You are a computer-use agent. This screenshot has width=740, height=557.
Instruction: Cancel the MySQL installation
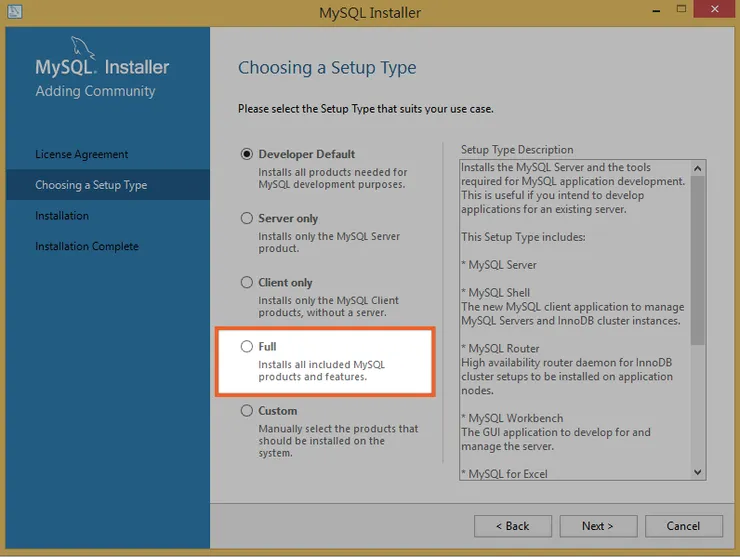pos(683,526)
